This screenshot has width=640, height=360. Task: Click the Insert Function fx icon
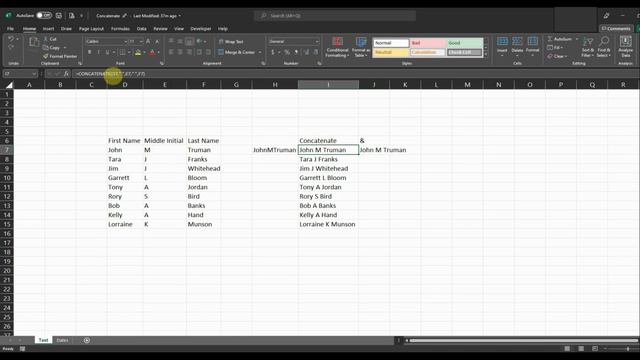[66, 74]
